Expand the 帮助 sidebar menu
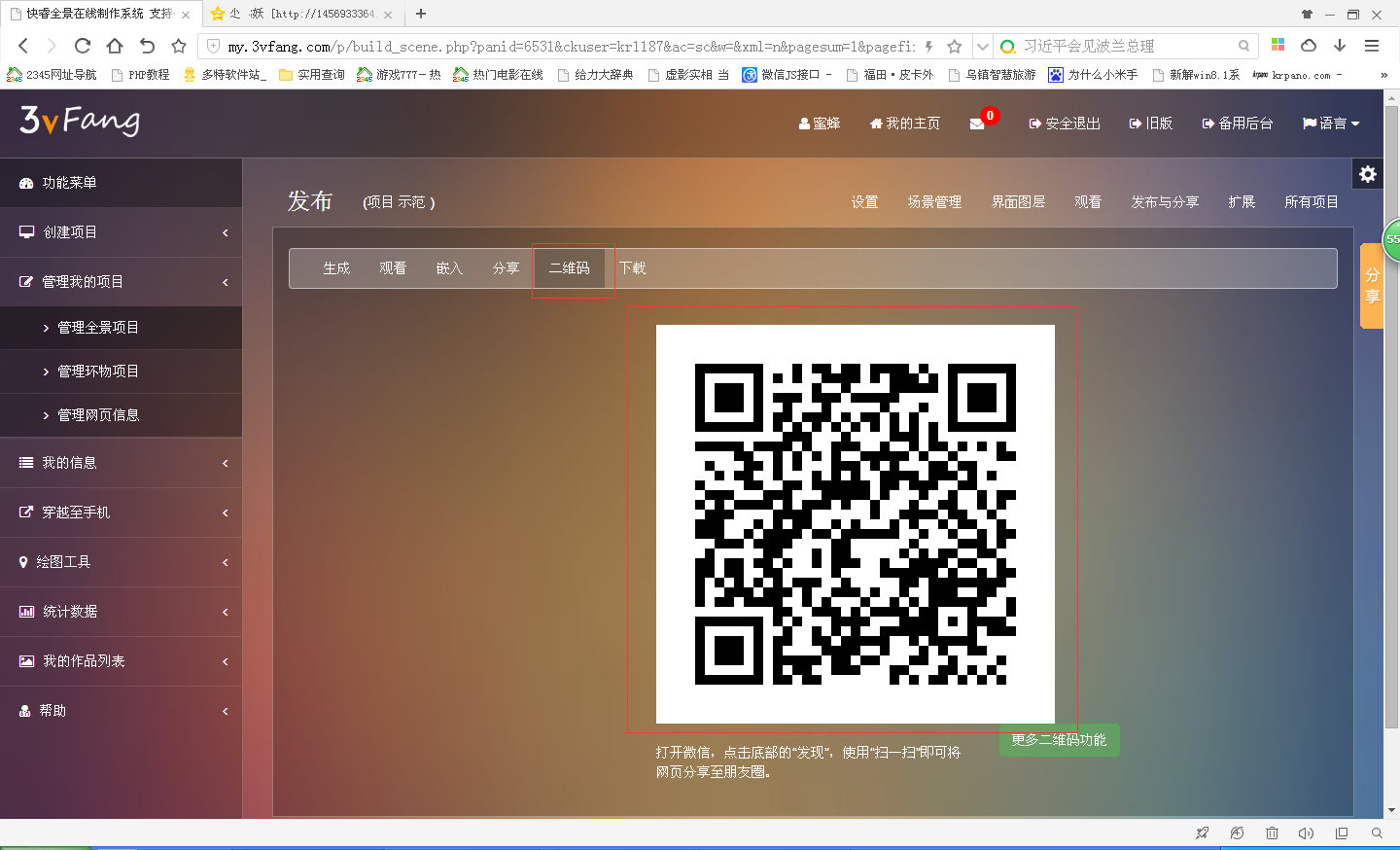Viewport: 1400px width, 850px height. (121, 711)
